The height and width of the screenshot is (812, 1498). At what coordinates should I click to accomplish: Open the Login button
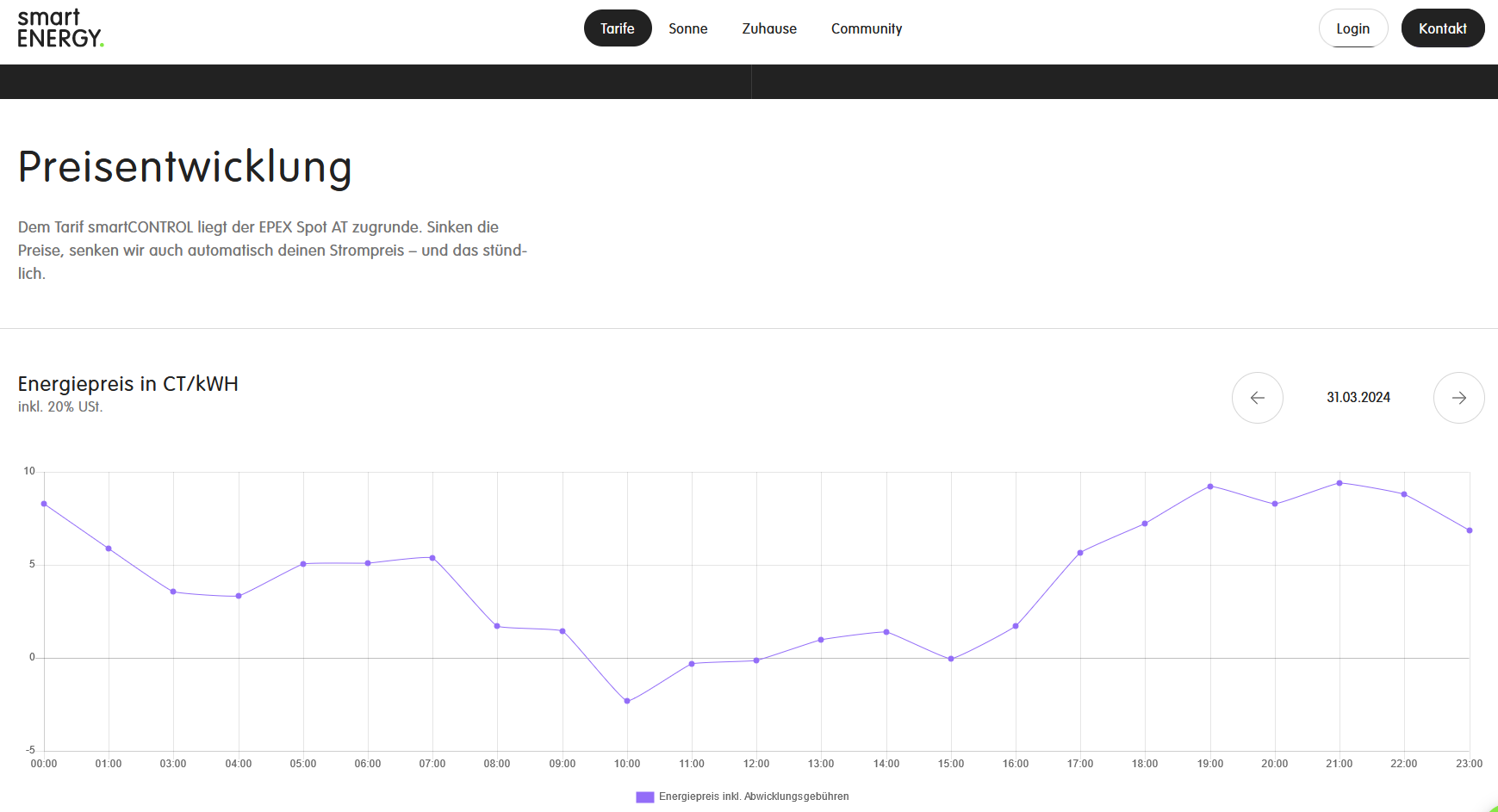click(1352, 28)
